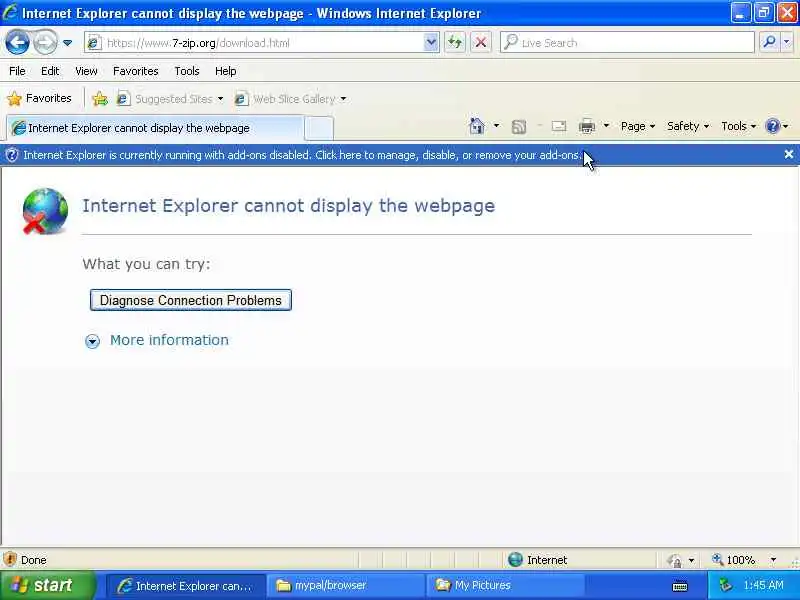The width and height of the screenshot is (800, 600).
Task: Click the RSS Feeds icon
Action: (x=518, y=127)
